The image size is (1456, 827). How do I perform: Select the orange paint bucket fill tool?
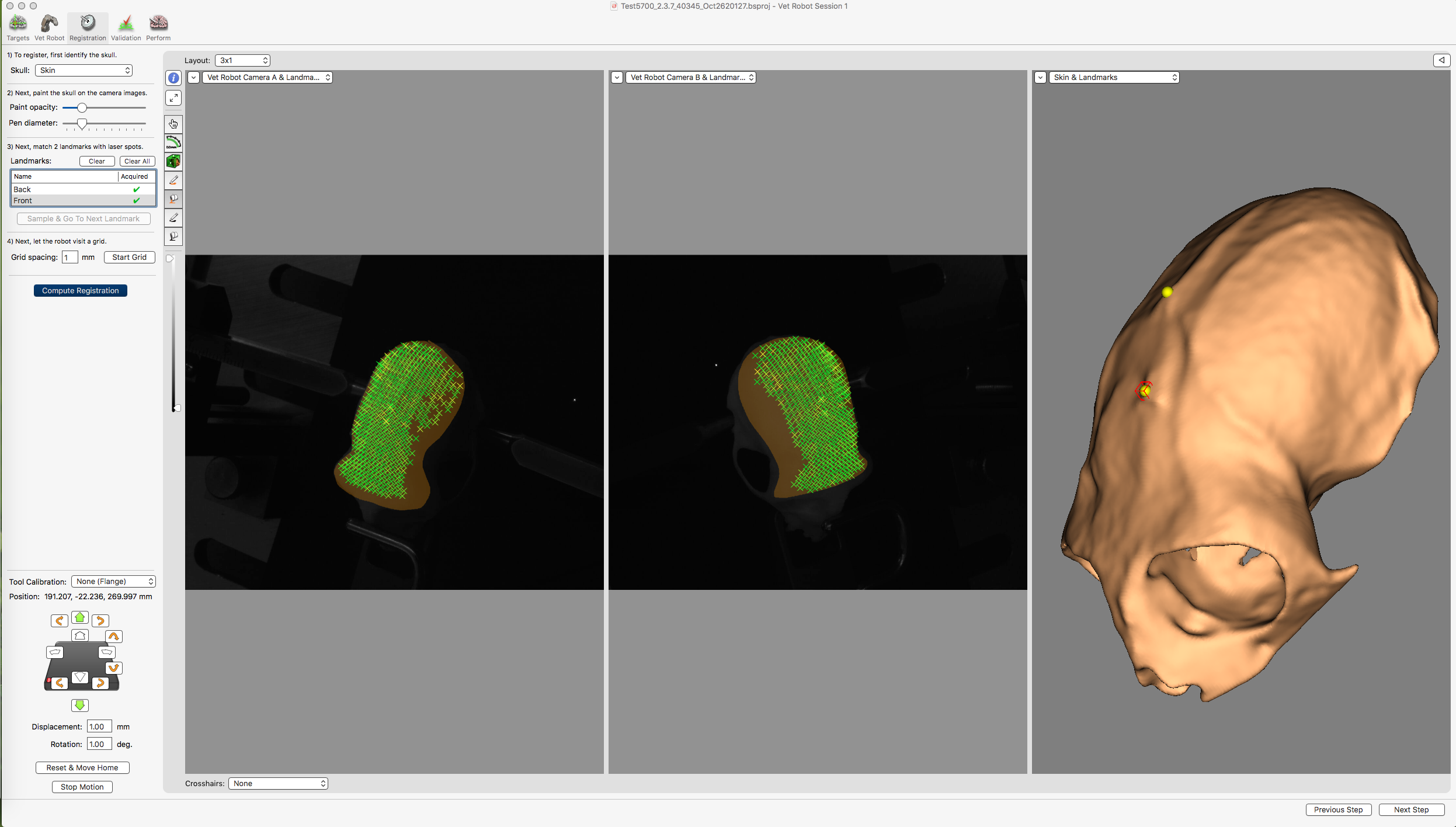pos(173,199)
